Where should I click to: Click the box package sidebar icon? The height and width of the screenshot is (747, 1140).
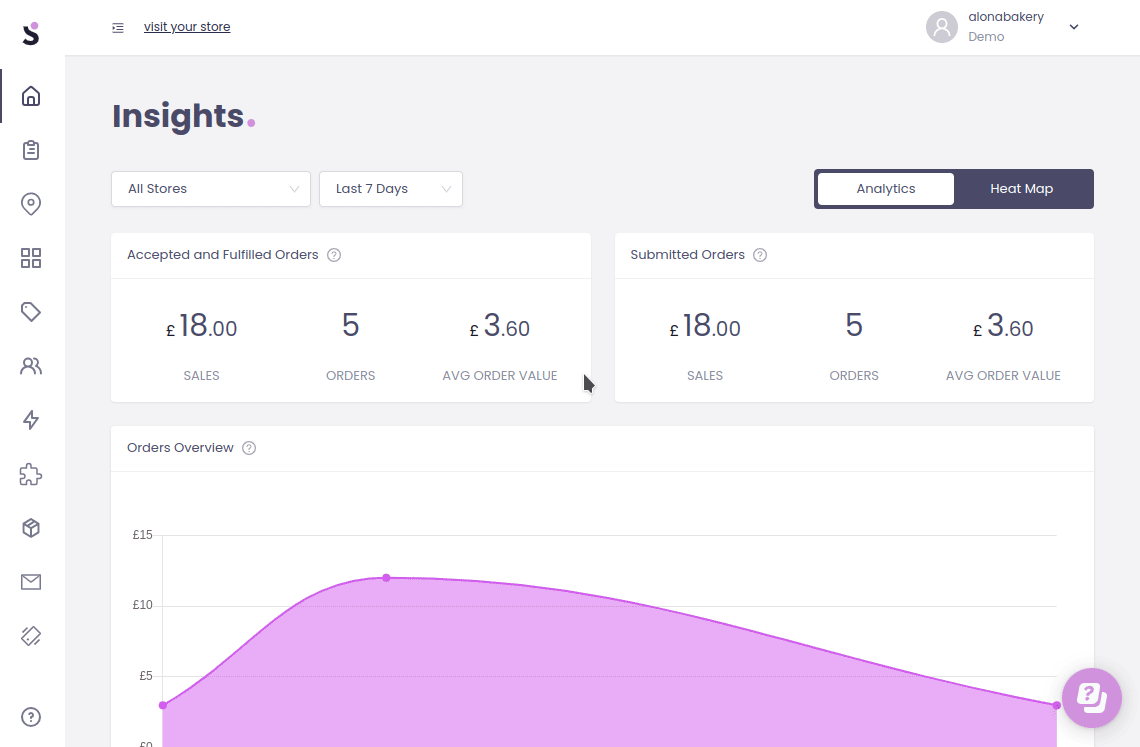point(31,528)
